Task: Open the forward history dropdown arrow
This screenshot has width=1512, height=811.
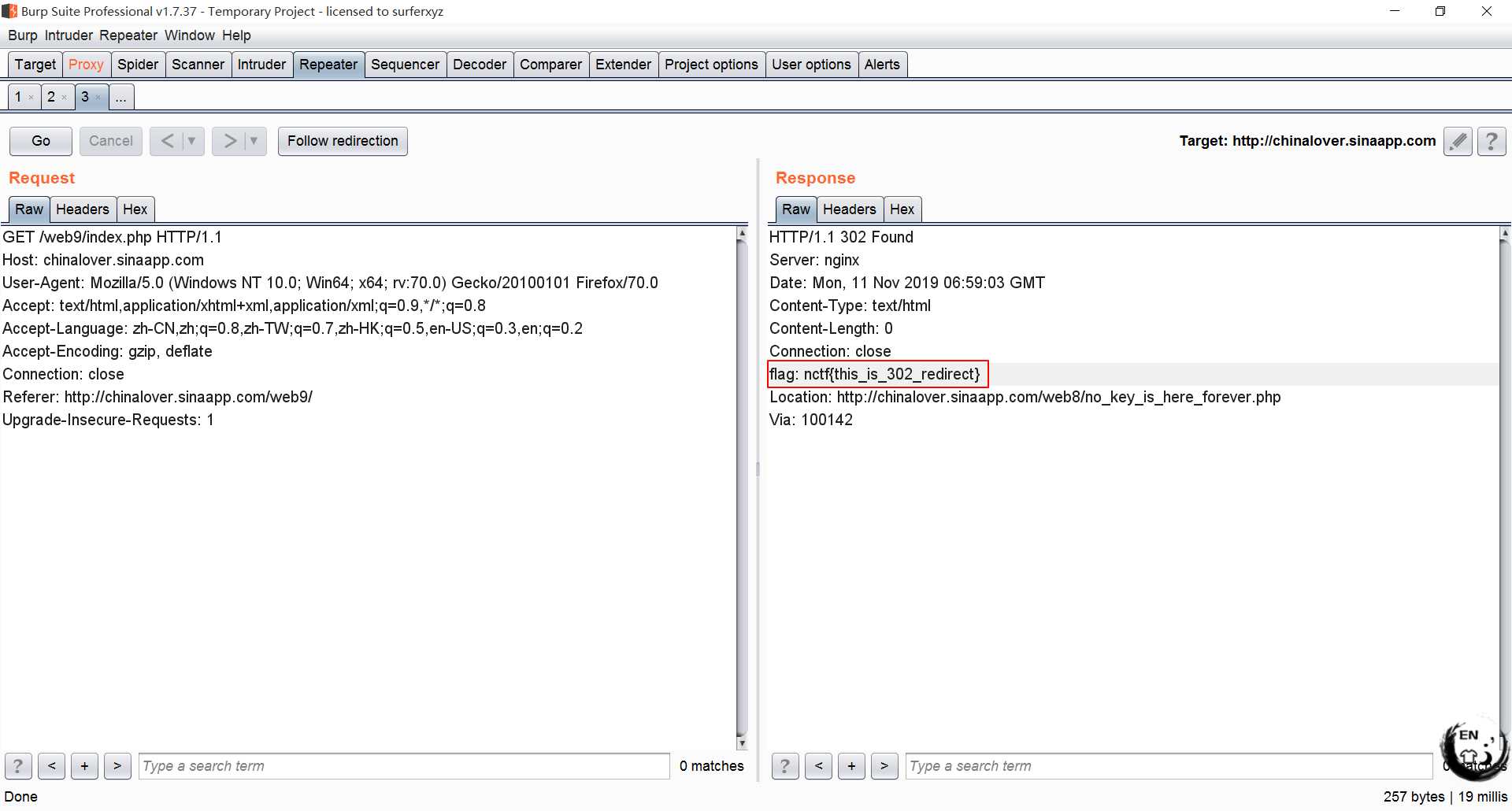Action: click(254, 141)
